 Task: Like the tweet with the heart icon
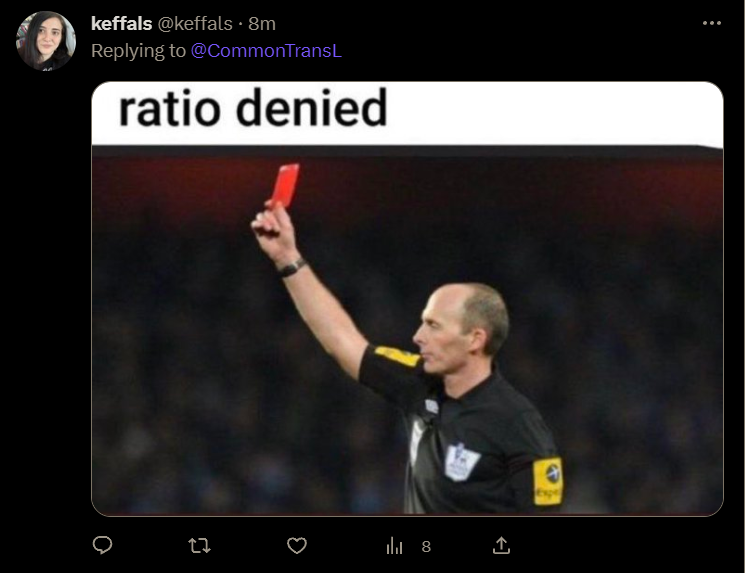point(297,545)
